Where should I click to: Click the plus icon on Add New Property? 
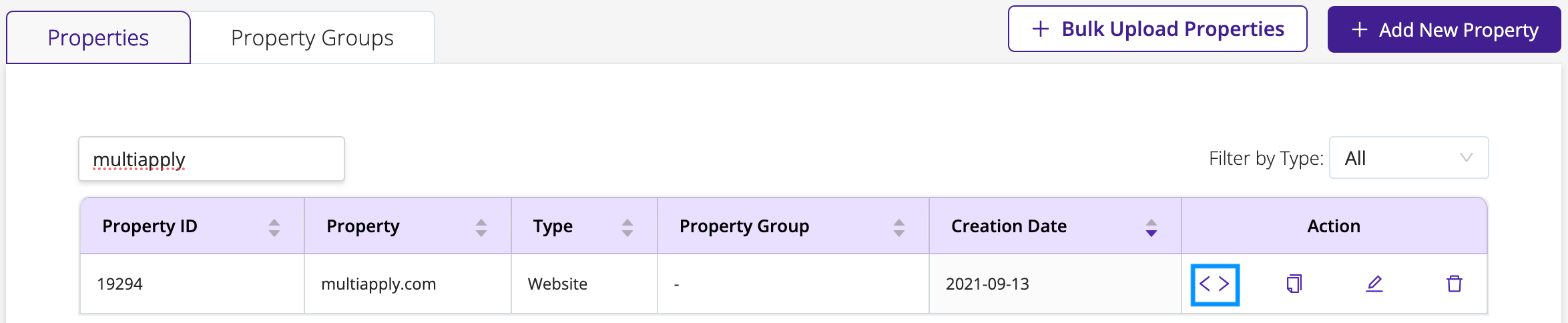pos(1360,29)
